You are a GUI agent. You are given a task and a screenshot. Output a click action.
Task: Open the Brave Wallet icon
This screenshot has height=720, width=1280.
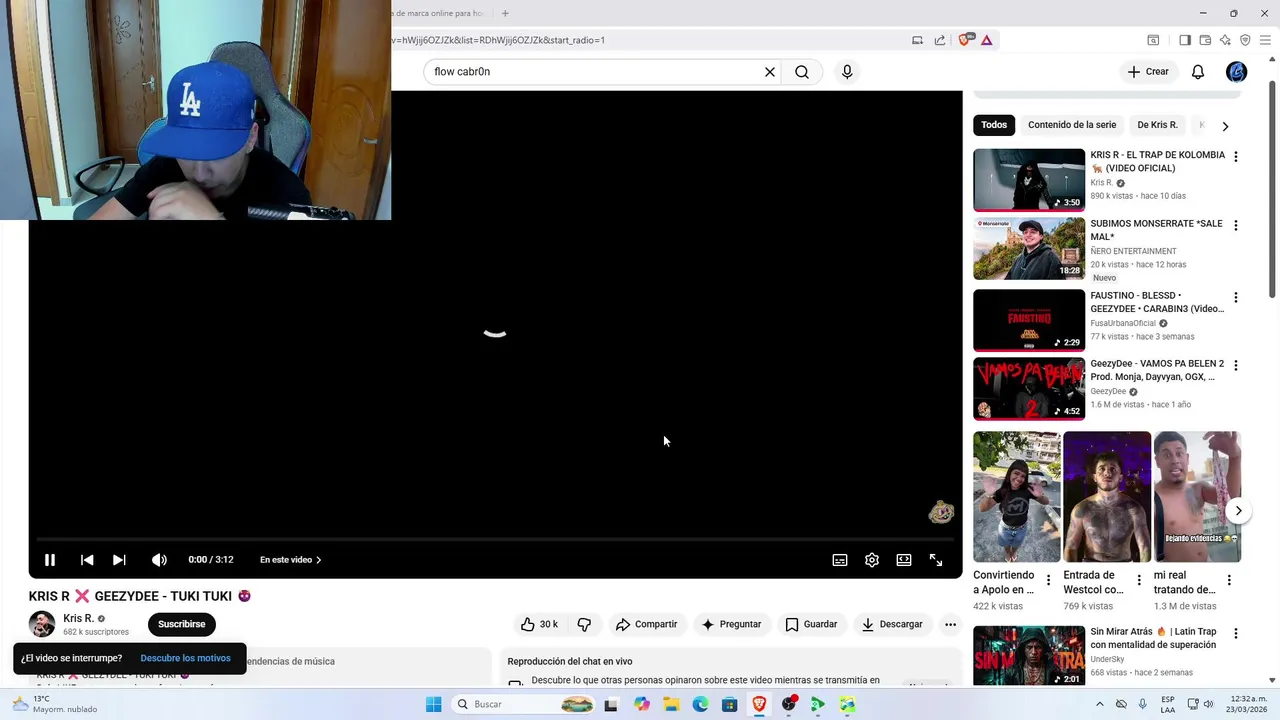[1205, 40]
